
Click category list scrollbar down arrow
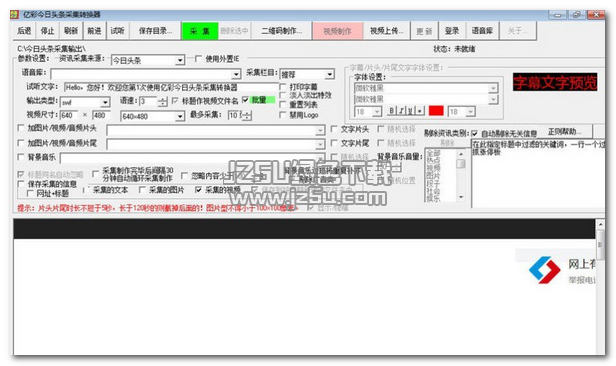(x=461, y=197)
